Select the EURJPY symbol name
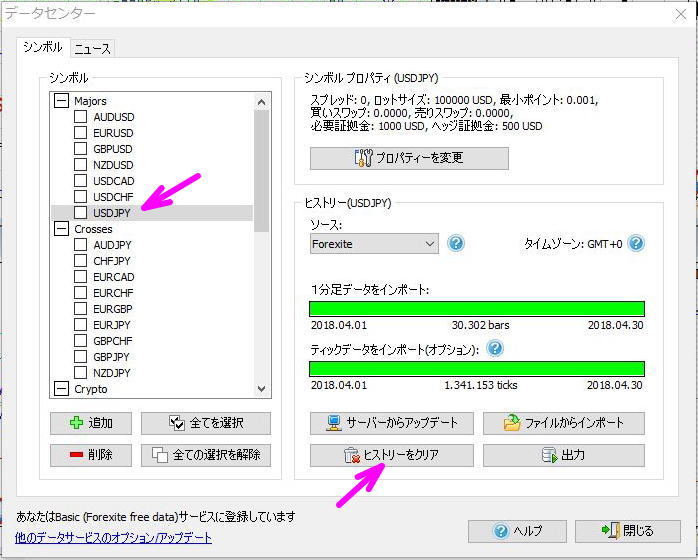The image size is (698, 560). click(x=112, y=325)
